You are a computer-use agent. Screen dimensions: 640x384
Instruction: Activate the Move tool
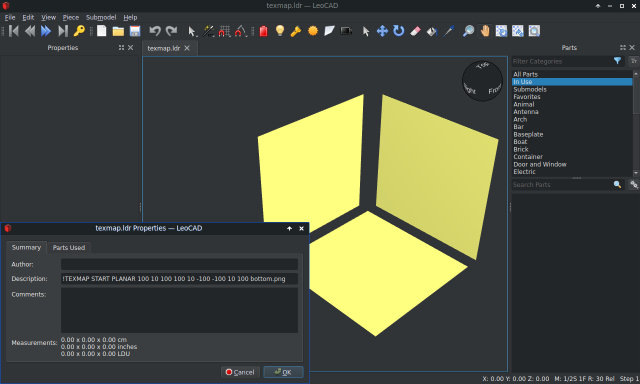(x=382, y=31)
